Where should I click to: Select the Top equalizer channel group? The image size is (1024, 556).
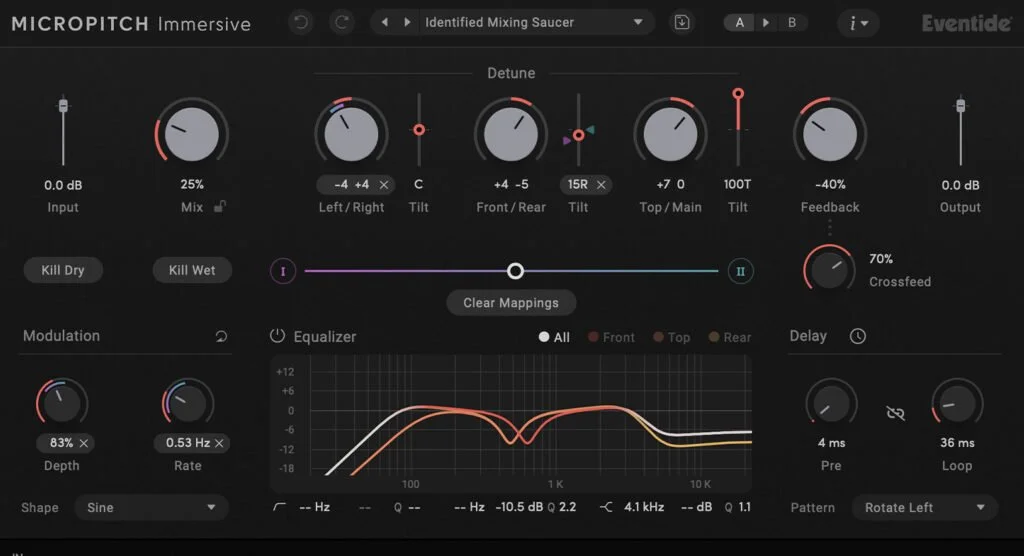point(671,337)
